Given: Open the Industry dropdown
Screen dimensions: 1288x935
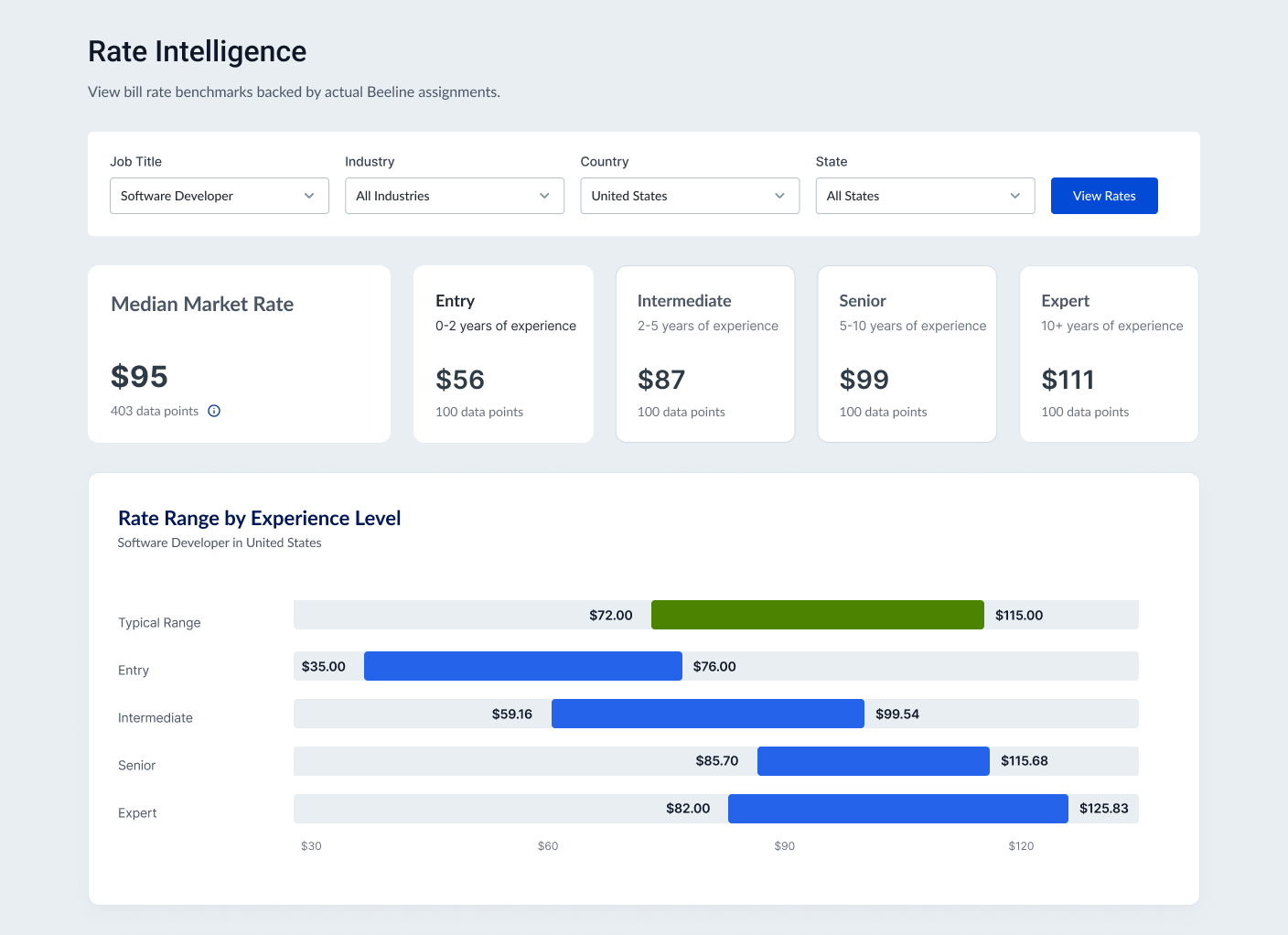Looking at the screenshot, I should (x=455, y=196).
